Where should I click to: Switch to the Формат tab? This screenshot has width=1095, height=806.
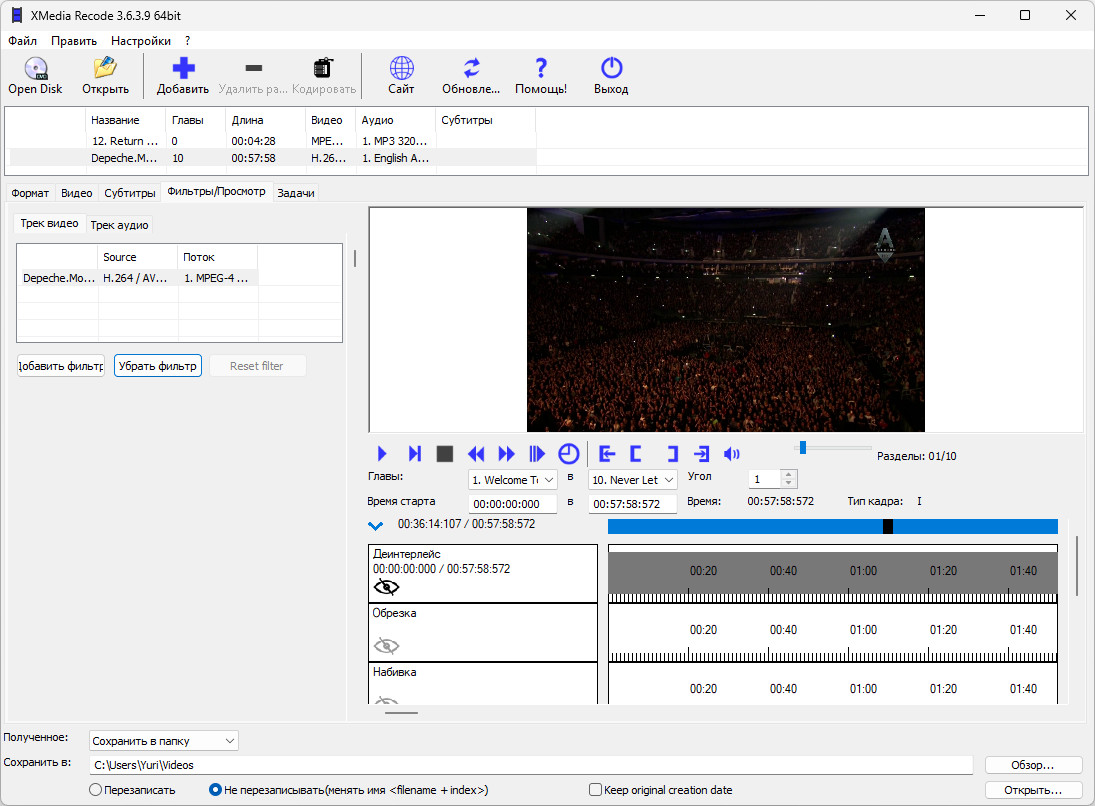pyautogui.click(x=30, y=193)
